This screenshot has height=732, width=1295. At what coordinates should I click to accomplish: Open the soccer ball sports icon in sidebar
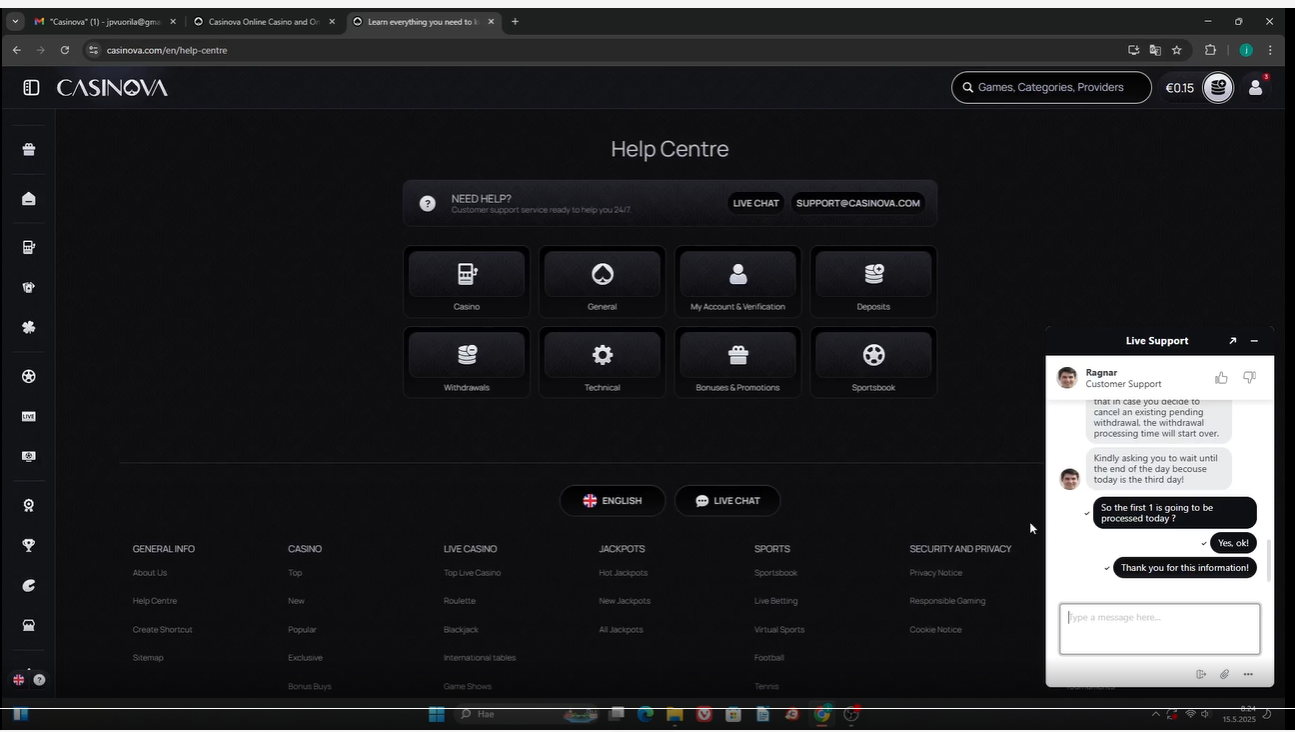pyautogui.click(x=29, y=376)
